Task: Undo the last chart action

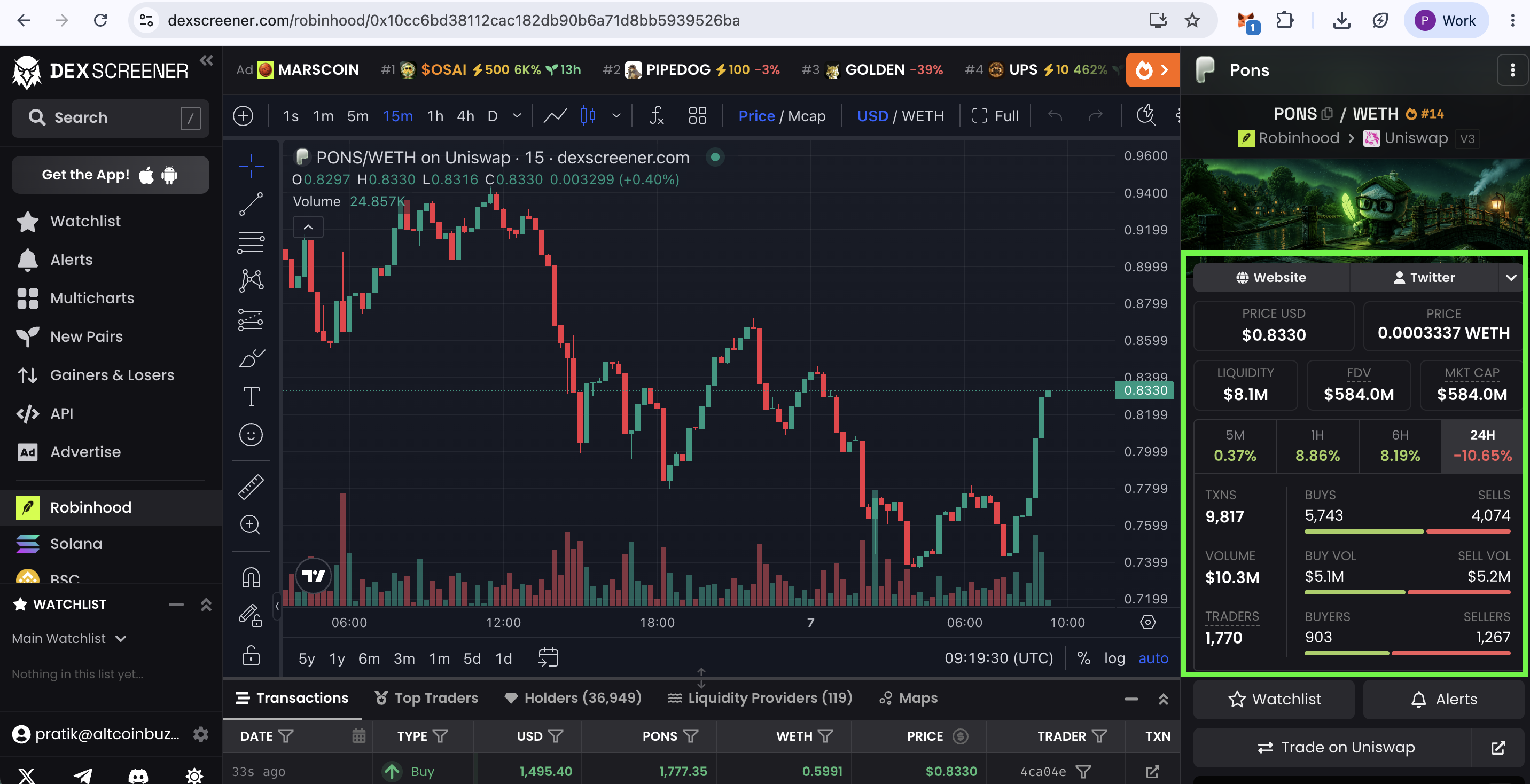Action: coord(1056,116)
